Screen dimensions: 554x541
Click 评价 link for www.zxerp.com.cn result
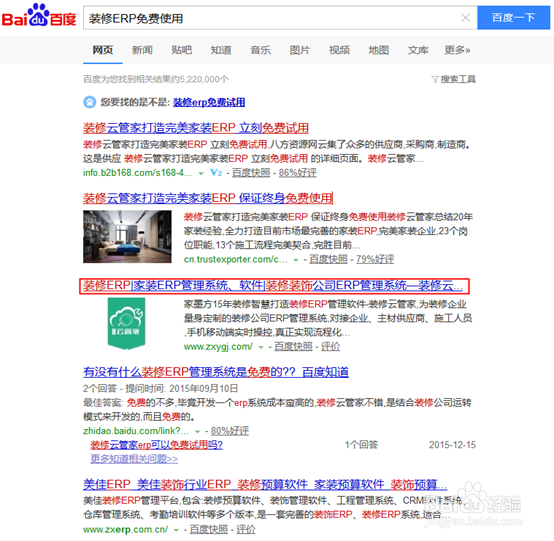point(246,529)
